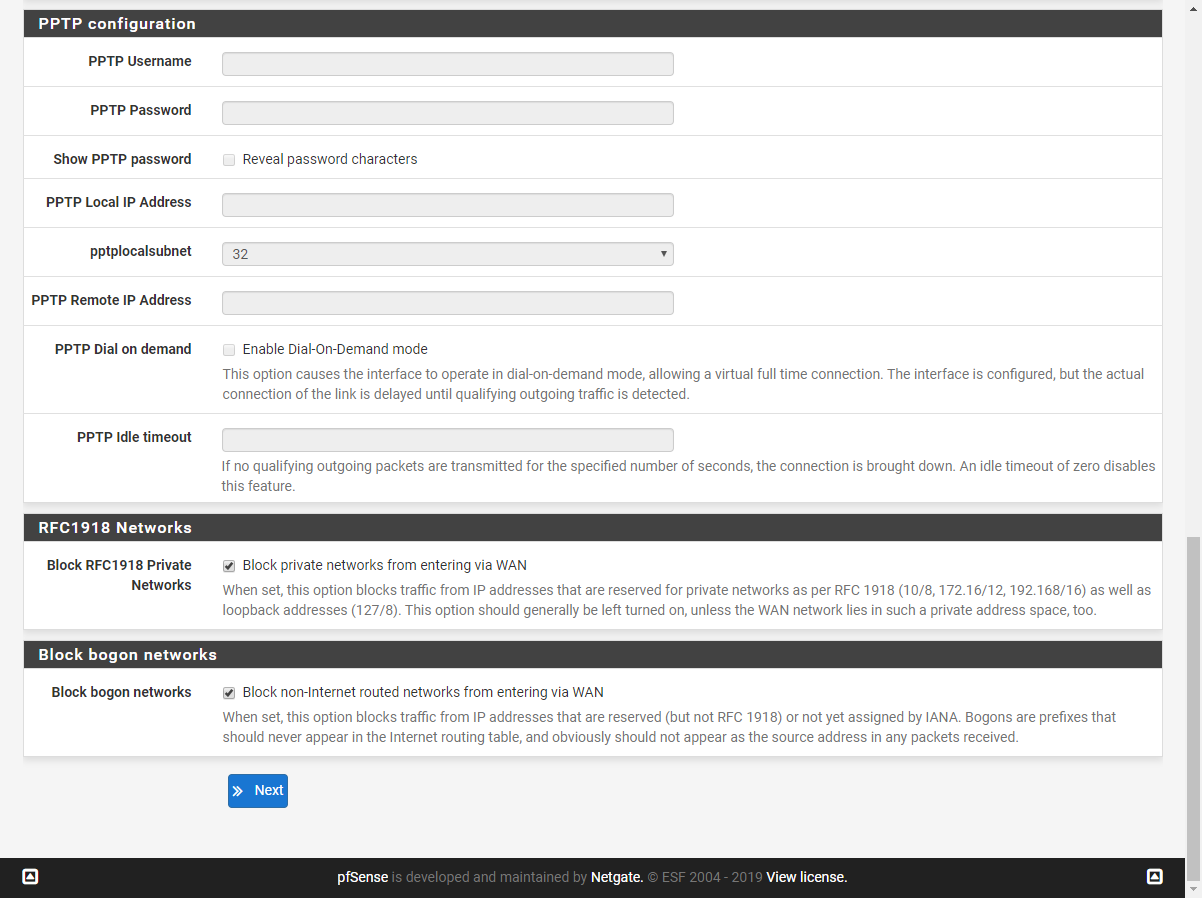Image resolution: width=1202 pixels, height=898 pixels.
Task: Click the PPTP configuration section header
Action: click(593, 24)
